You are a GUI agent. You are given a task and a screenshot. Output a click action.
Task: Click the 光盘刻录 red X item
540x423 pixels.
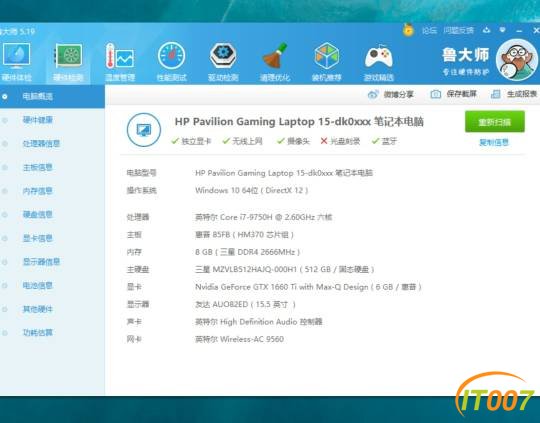[x=340, y=141]
